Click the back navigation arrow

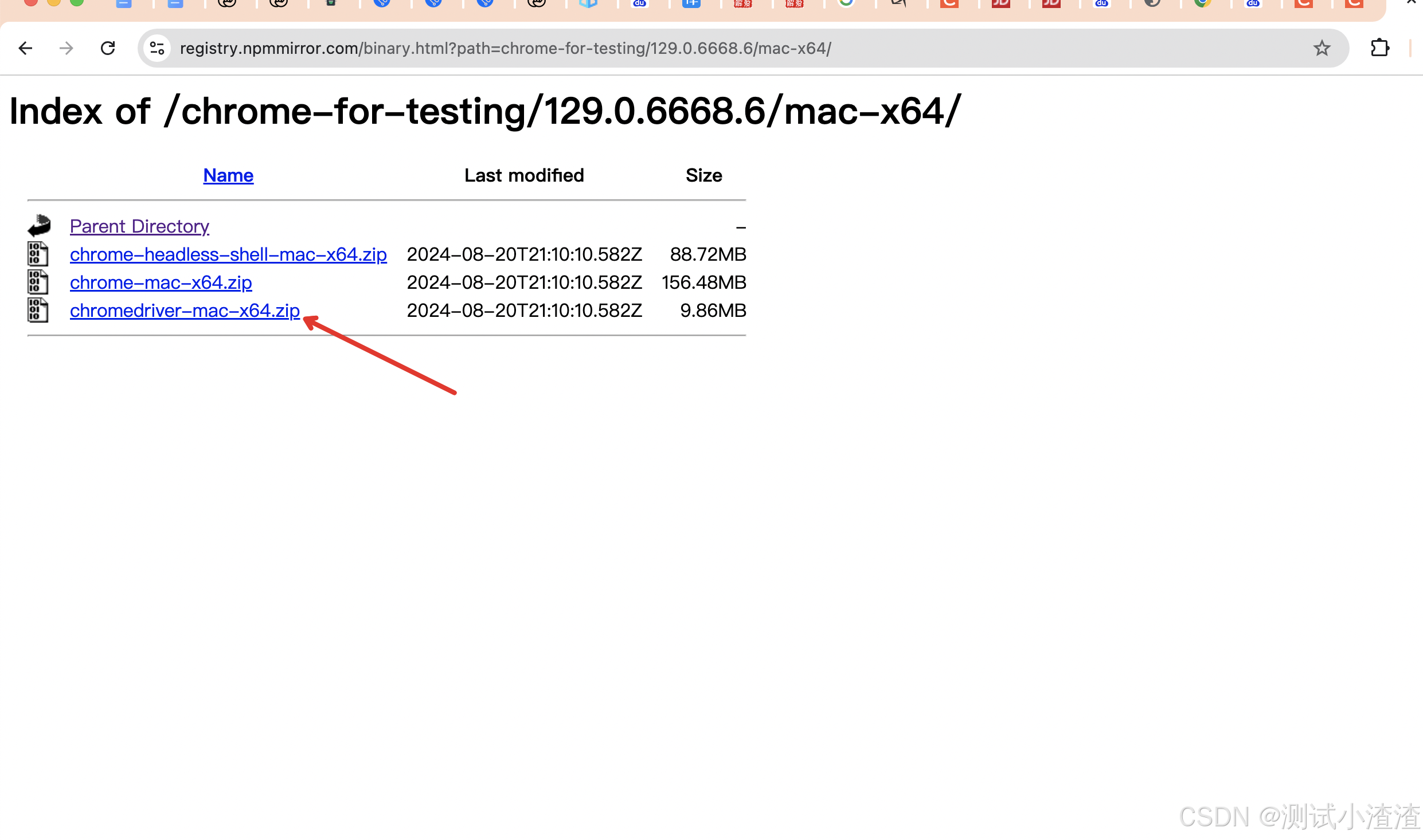[25, 48]
